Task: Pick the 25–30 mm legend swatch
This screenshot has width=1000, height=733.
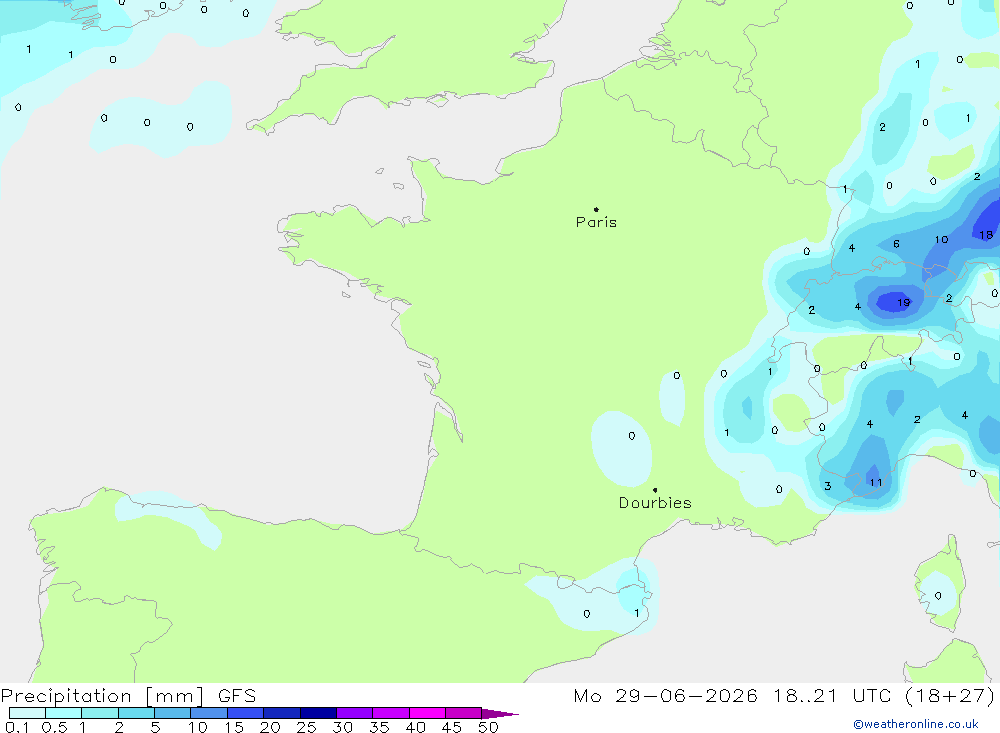Action: [x=318, y=713]
